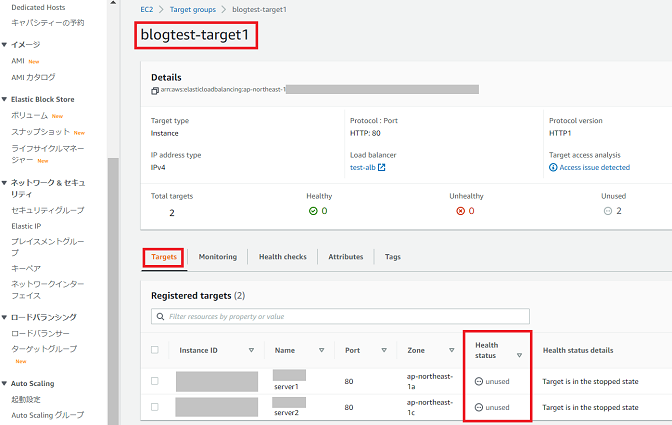Open キーペア in sidebar
Screen dimensions: 672x425
coord(26,269)
